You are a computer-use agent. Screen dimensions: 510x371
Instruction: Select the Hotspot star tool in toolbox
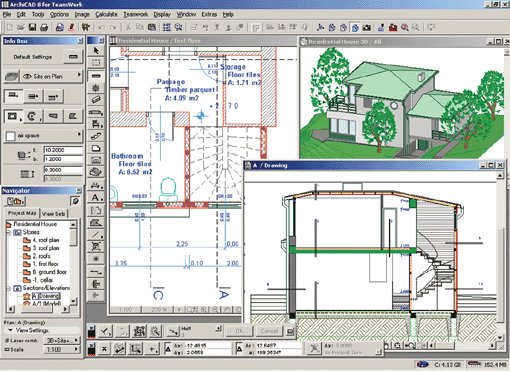(x=96, y=259)
